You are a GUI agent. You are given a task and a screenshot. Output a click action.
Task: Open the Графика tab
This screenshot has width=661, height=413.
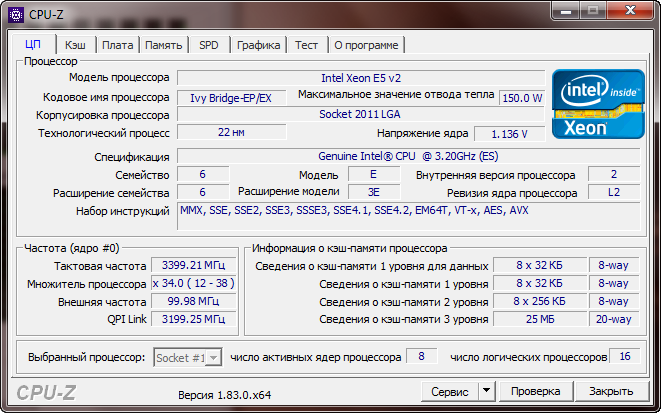[x=258, y=45]
